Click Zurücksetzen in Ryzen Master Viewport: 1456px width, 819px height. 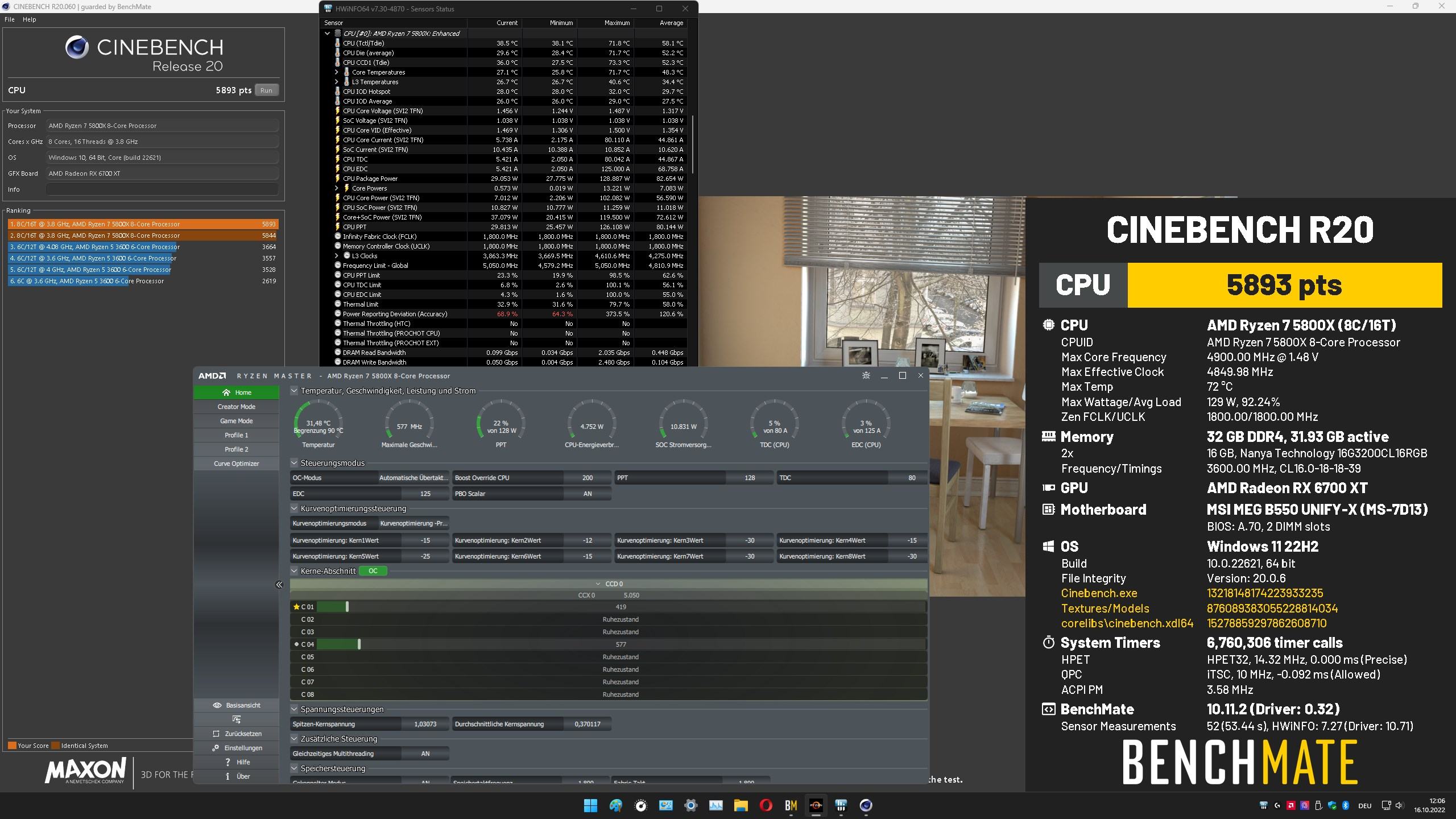237,734
